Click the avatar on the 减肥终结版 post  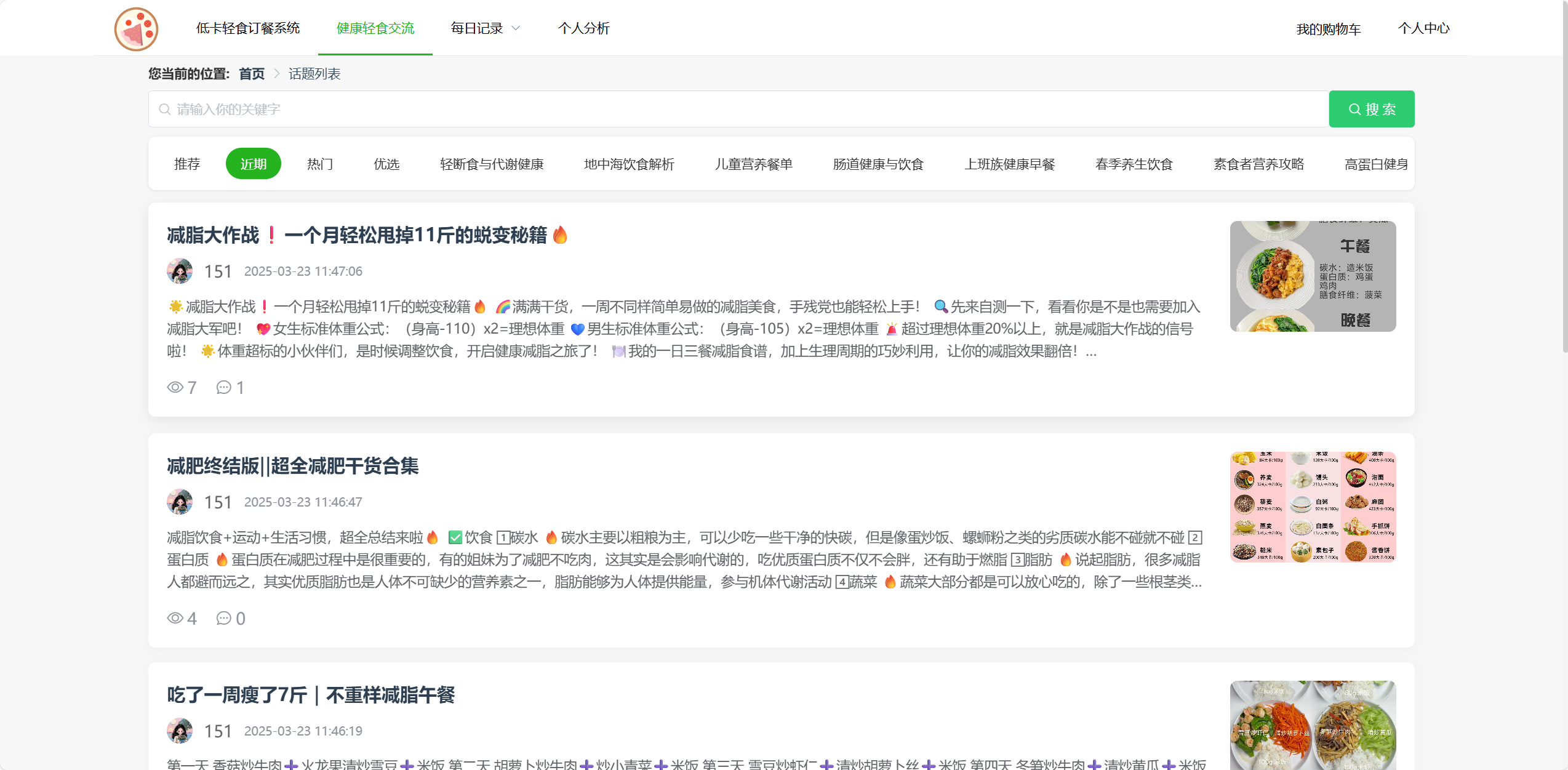[179, 502]
